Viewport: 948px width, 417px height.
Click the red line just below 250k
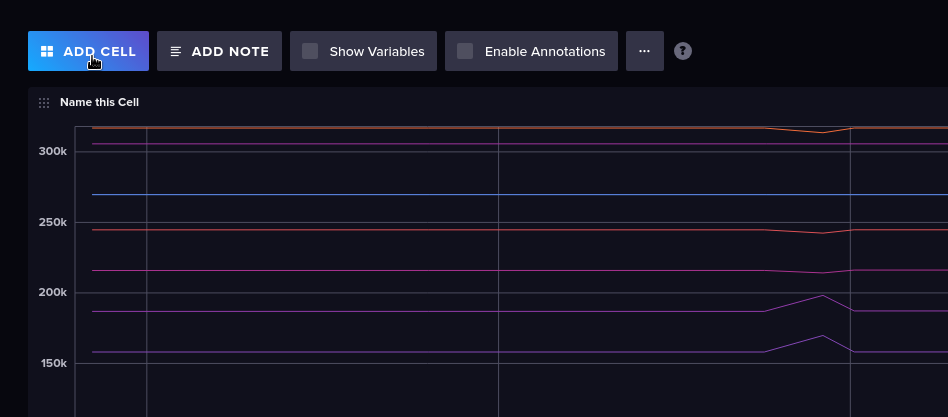tap(400, 230)
